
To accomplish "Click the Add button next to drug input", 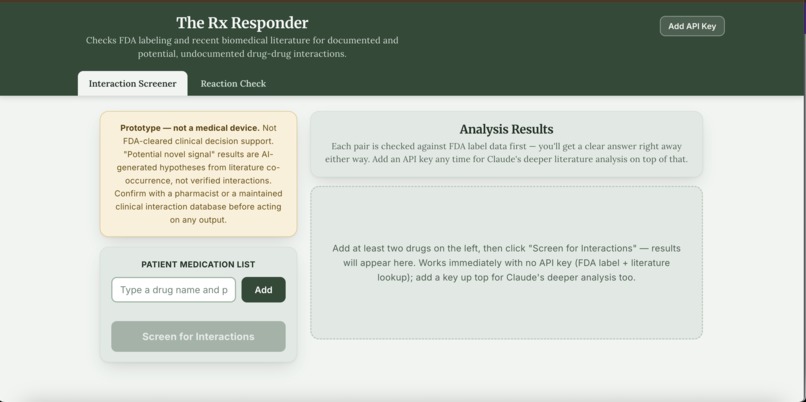I will pos(263,290).
